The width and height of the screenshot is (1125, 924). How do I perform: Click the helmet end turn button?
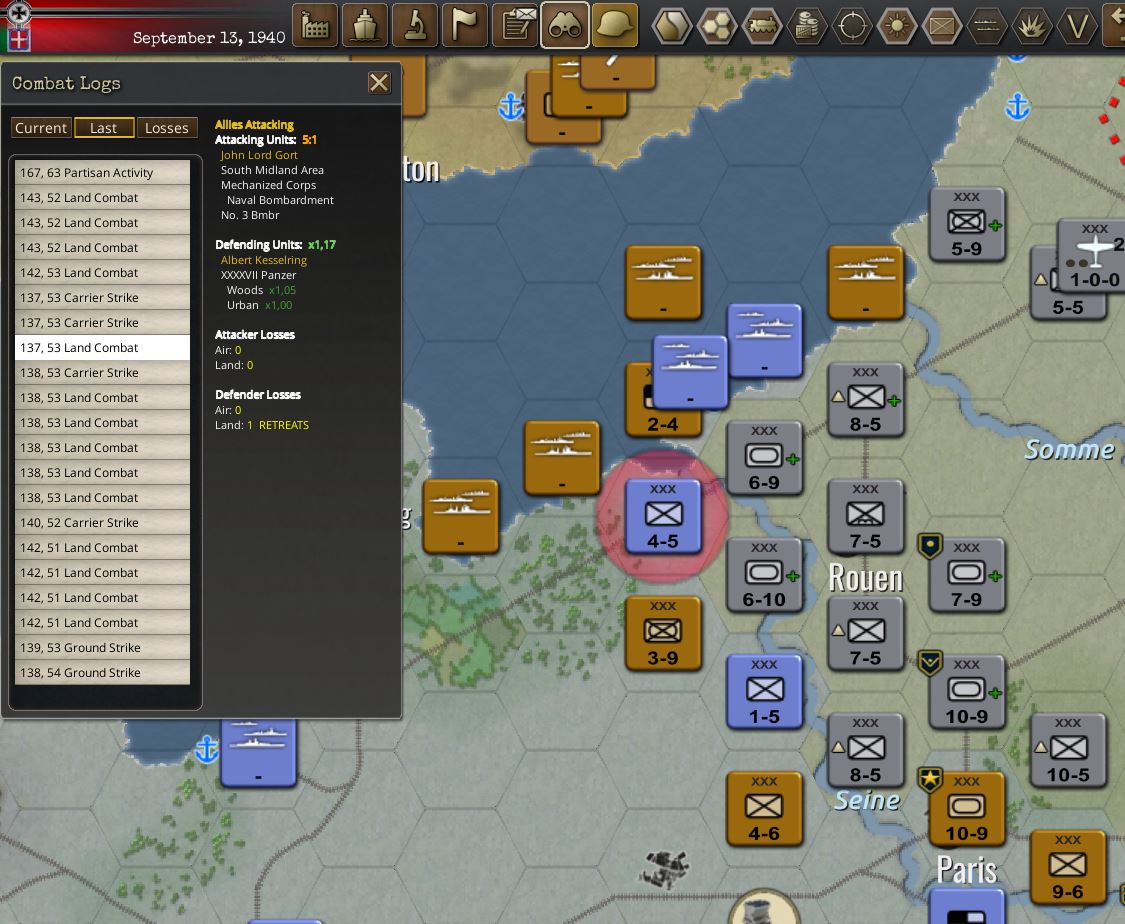point(616,25)
